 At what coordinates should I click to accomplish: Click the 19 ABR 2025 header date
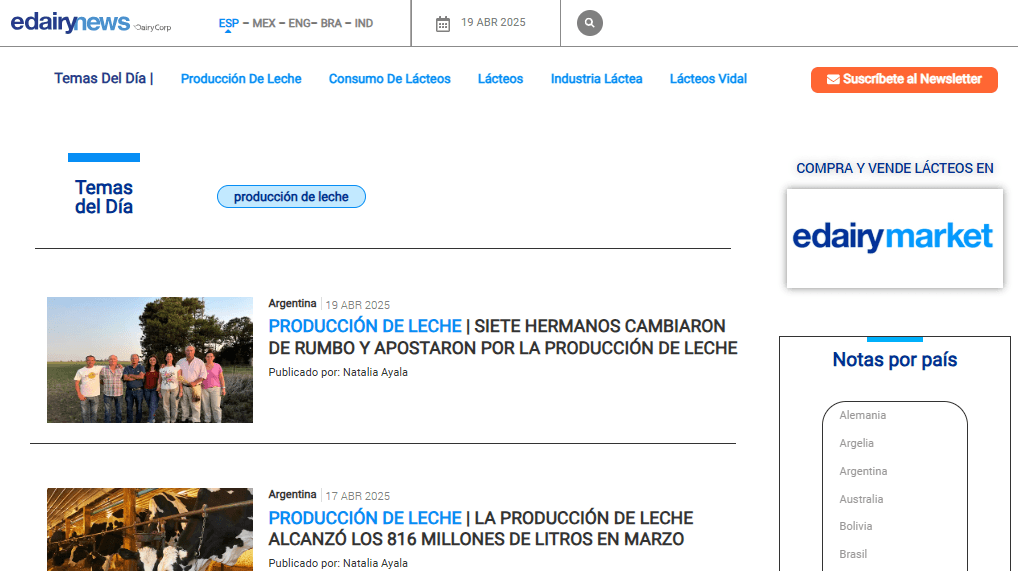click(x=493, y=22)
